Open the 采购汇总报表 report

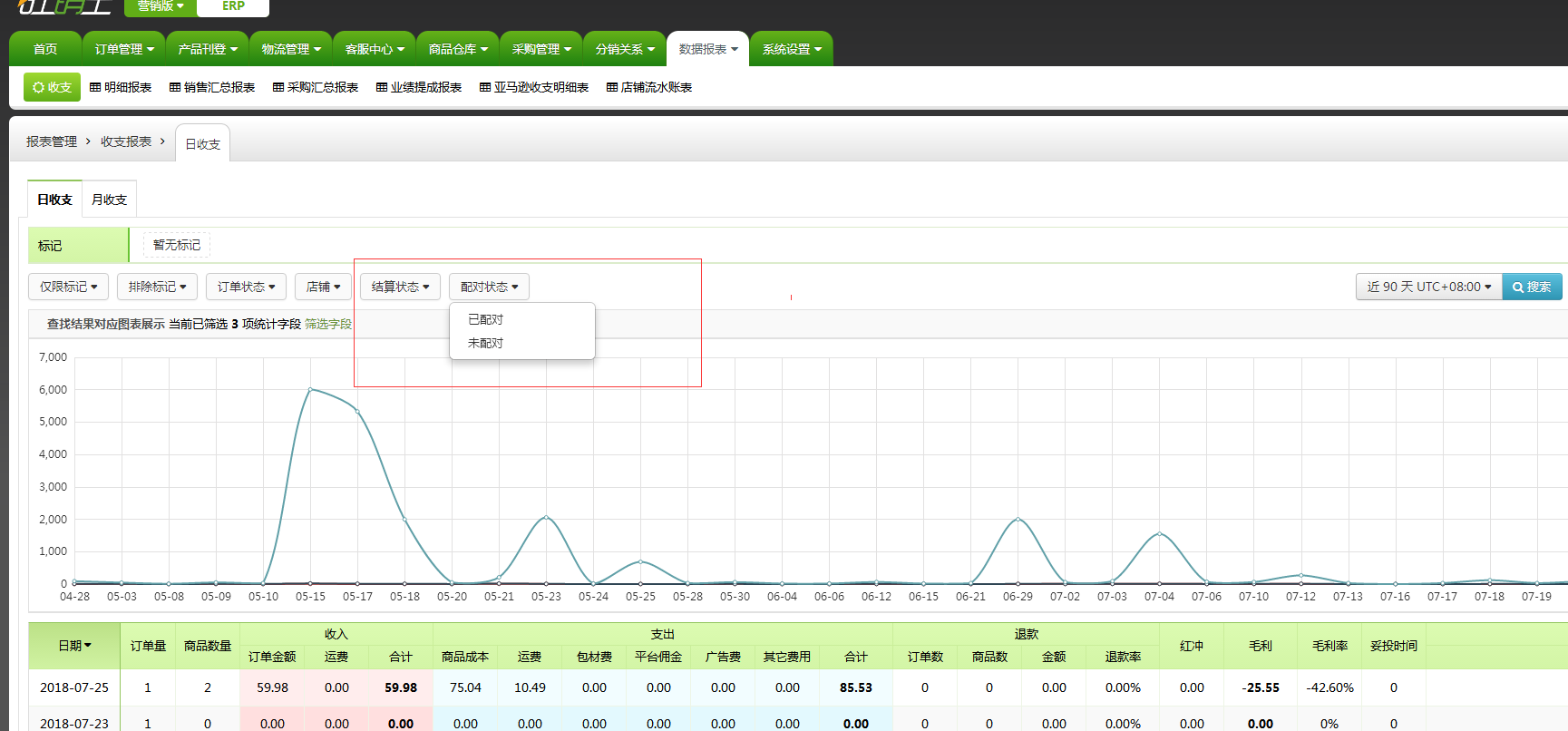(x=316, y=87)
